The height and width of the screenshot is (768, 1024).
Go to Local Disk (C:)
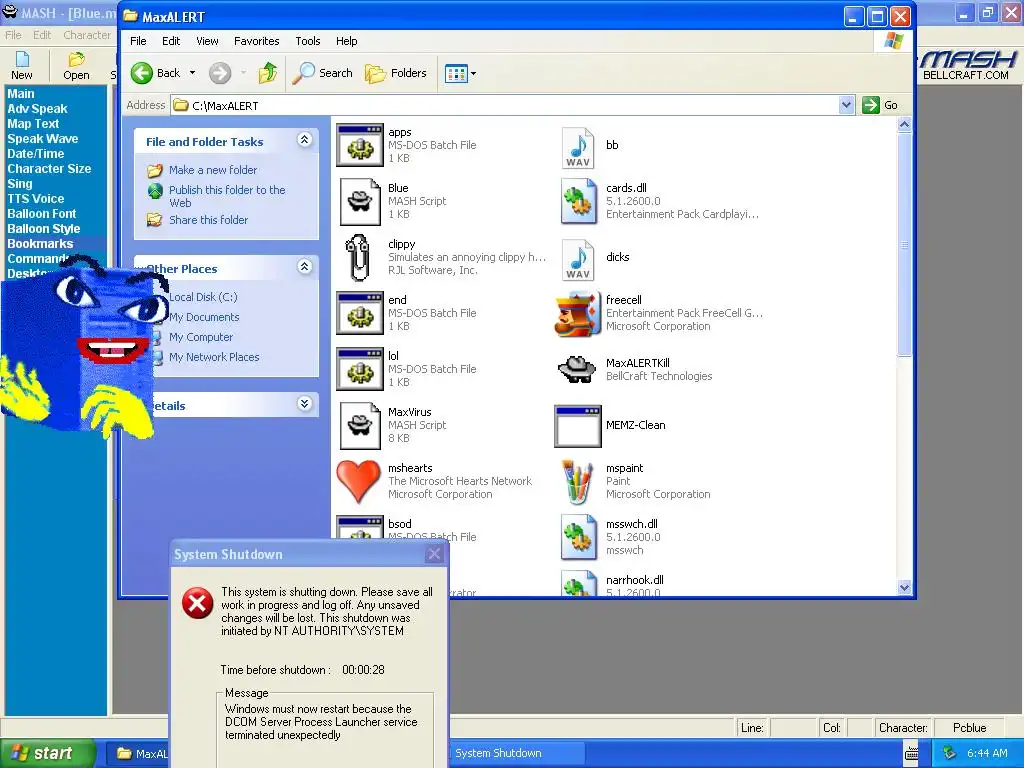click(x=203, y=297)
